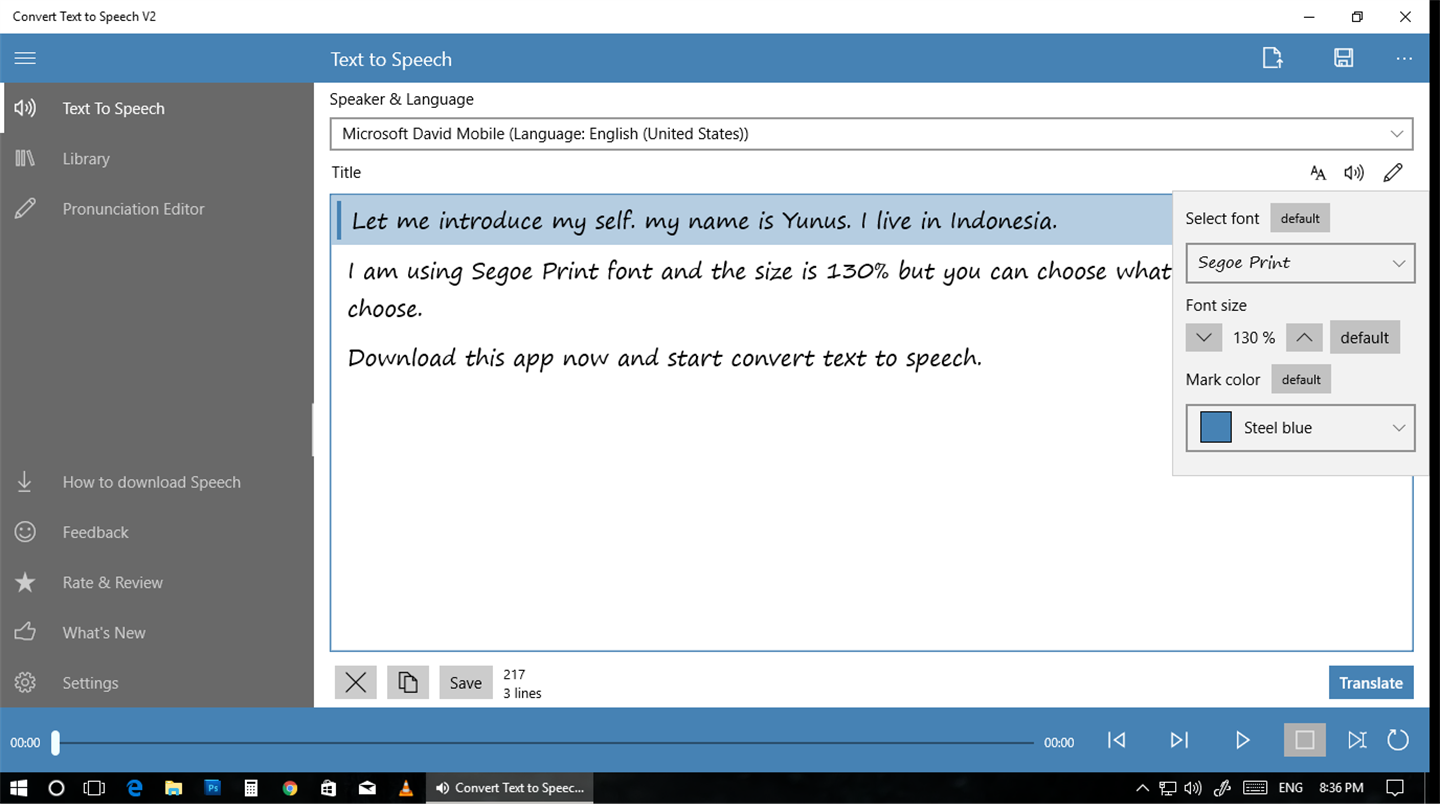Open Chrome from taskbar
Viewport: 1440px width, 804px height.
pos(290,788)
